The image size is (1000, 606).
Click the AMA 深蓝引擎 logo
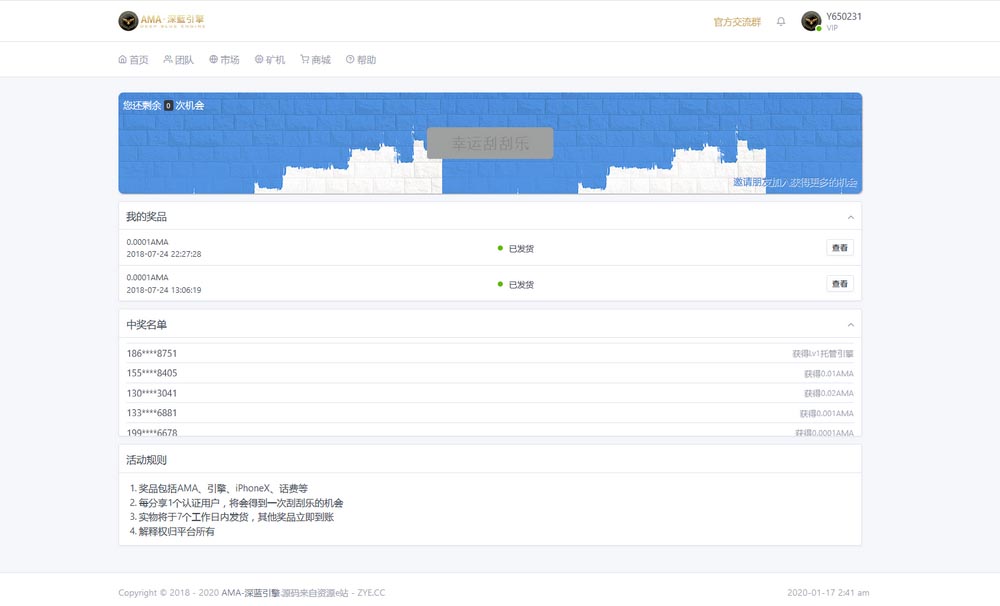[x=161, y=21]
